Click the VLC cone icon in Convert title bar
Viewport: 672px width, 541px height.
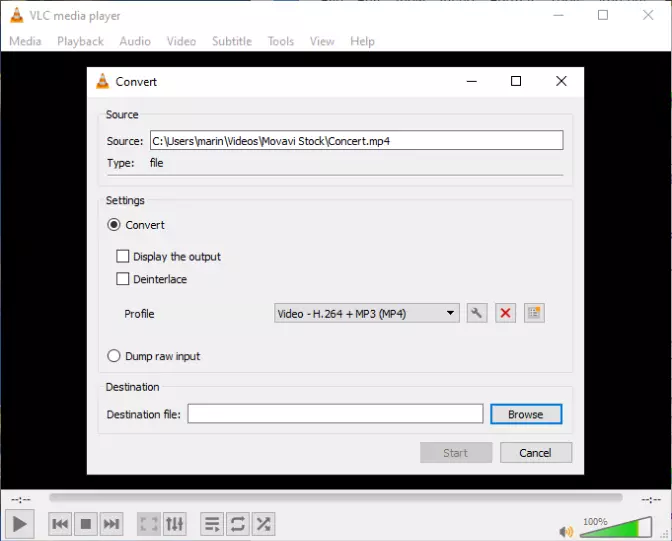[102, 81]
